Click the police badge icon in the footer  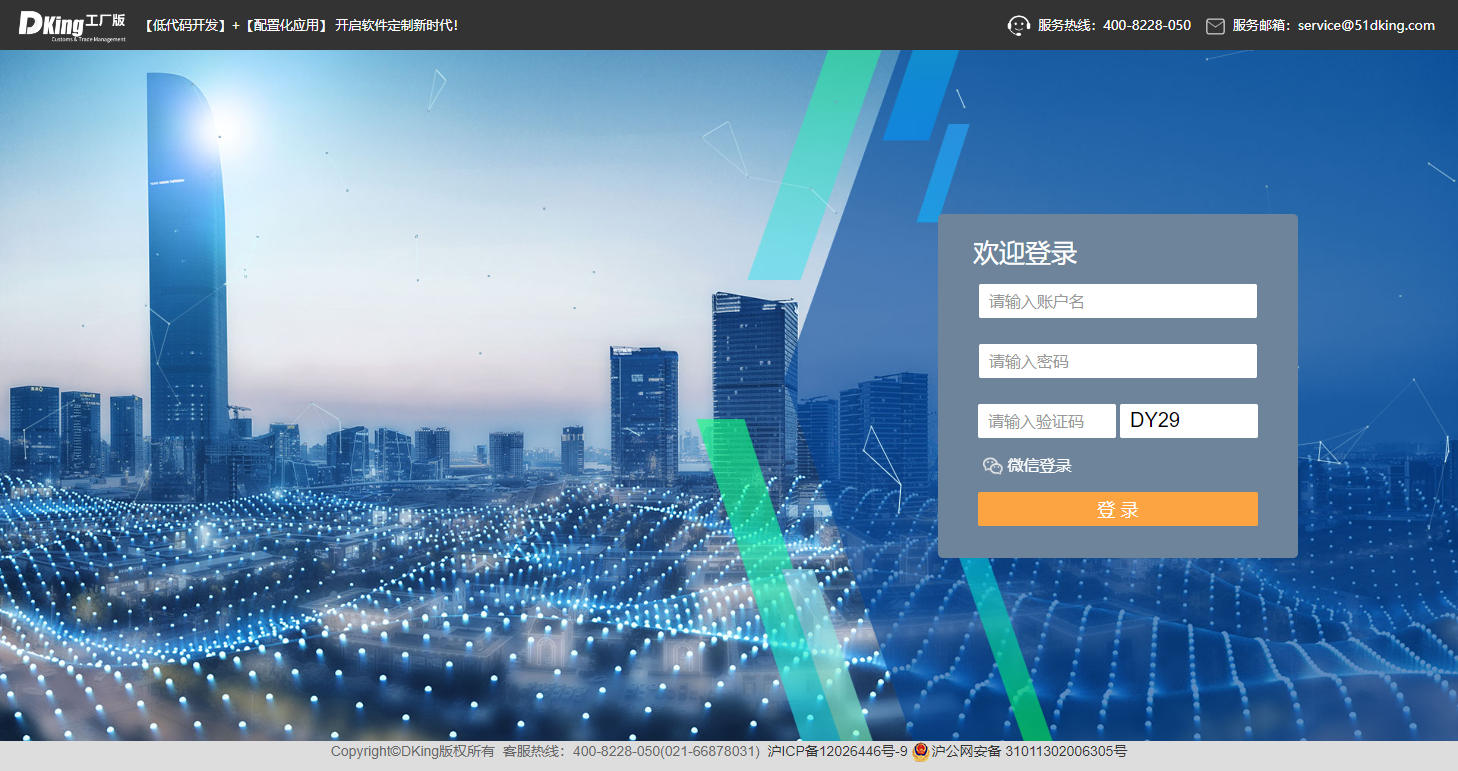point(920,752)
